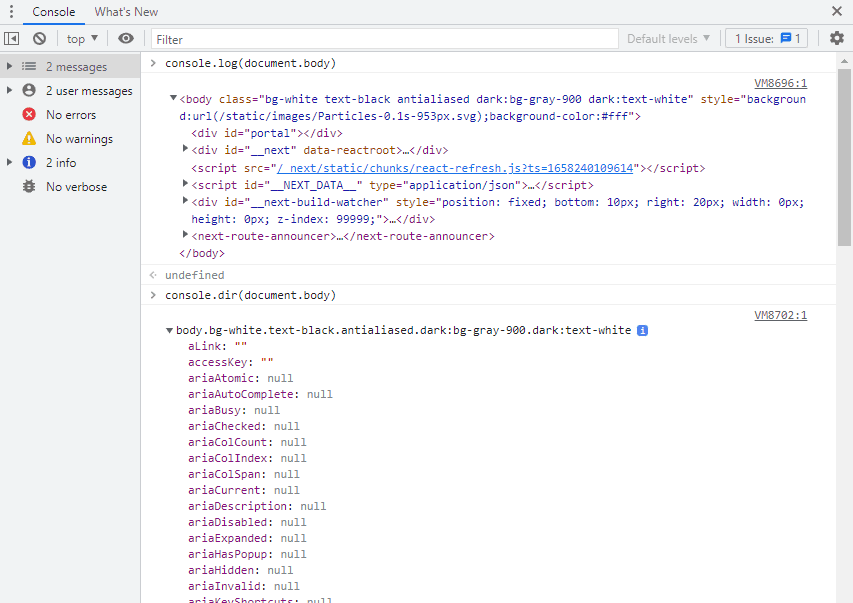
Task: Click the closing </body> tag
Action: point(202,253)
